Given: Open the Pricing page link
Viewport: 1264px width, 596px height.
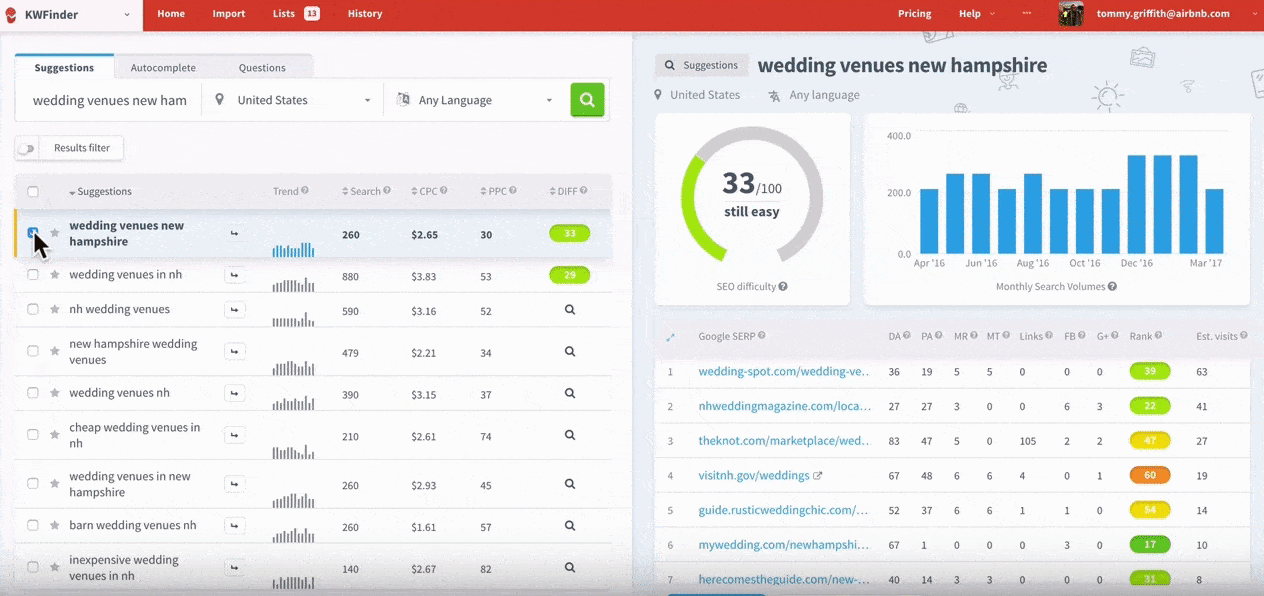Looking at the screenshot, I should [x=914, y=14].
